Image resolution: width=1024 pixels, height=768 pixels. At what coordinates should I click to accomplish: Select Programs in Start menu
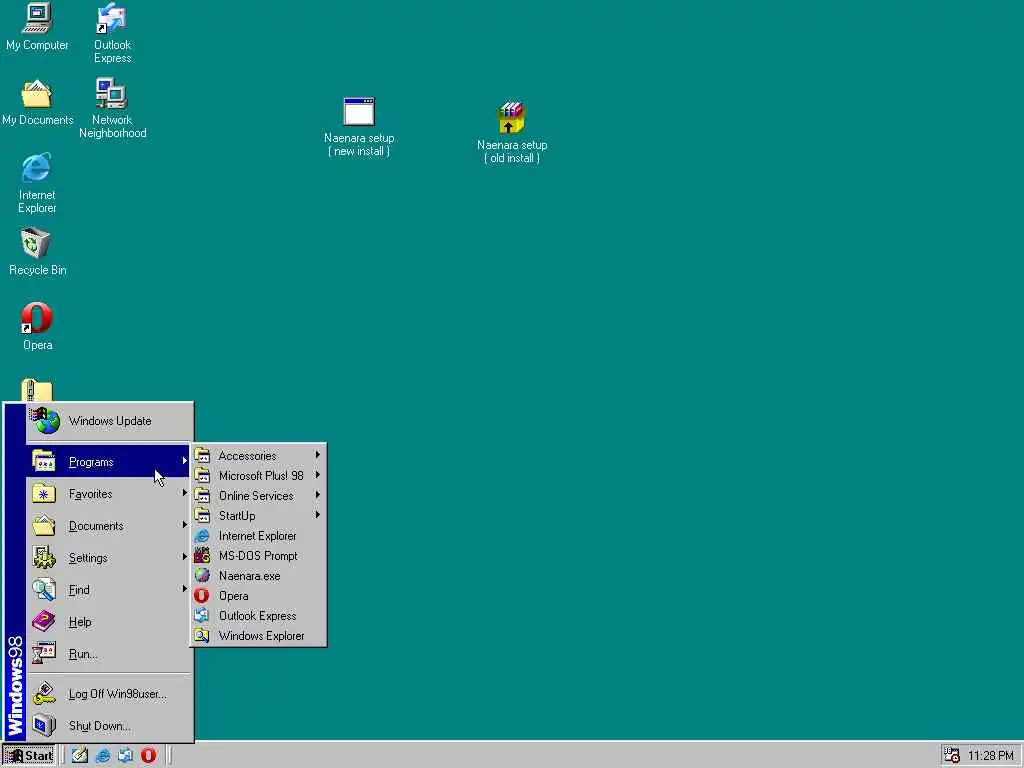[109, 462]
